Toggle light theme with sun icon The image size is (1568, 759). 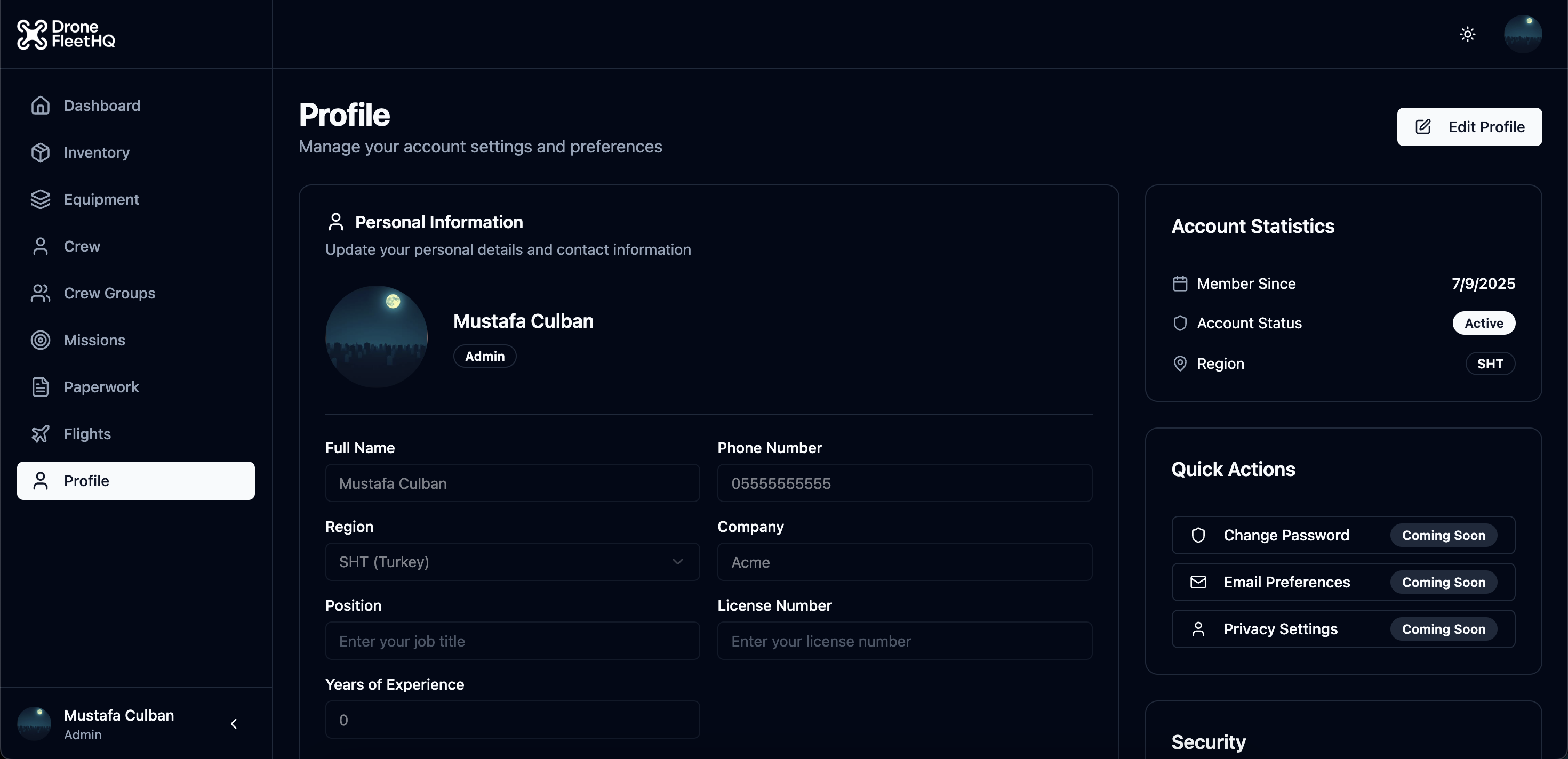tap(1468, 34)
